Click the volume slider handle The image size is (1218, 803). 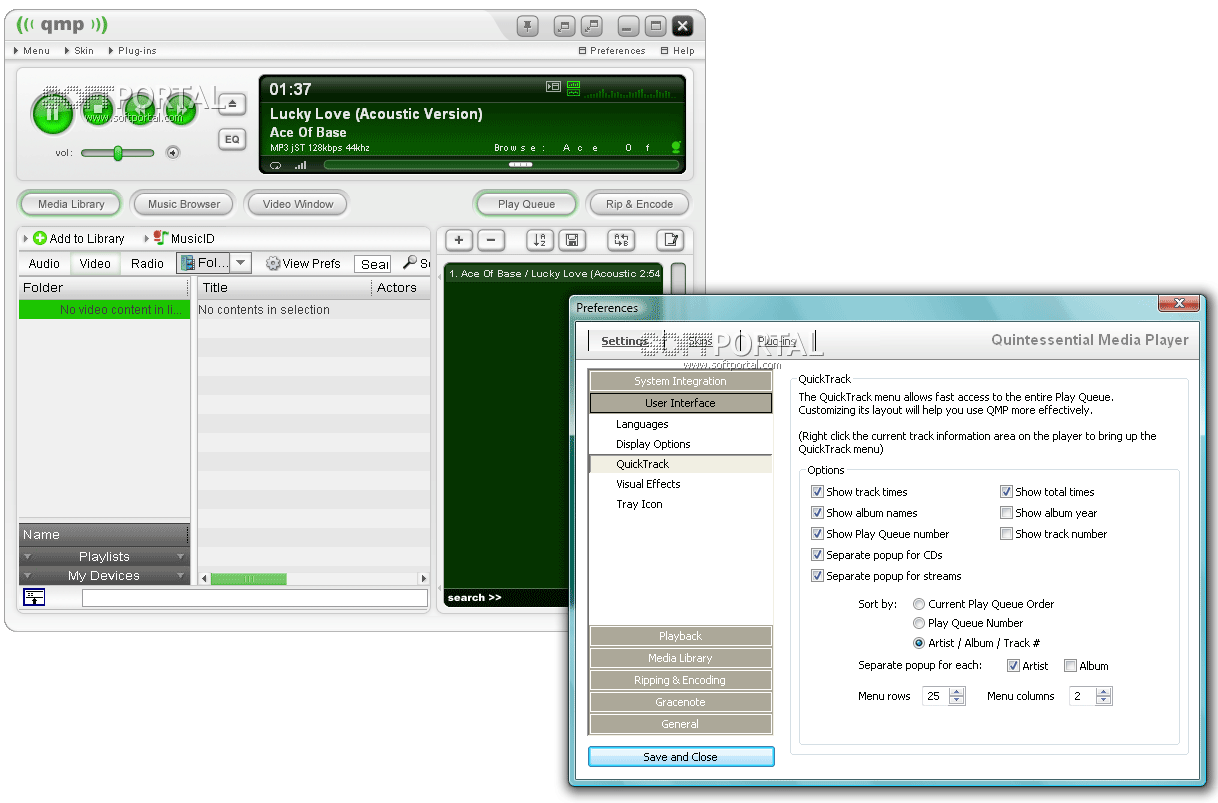click(x=117, y=153)
